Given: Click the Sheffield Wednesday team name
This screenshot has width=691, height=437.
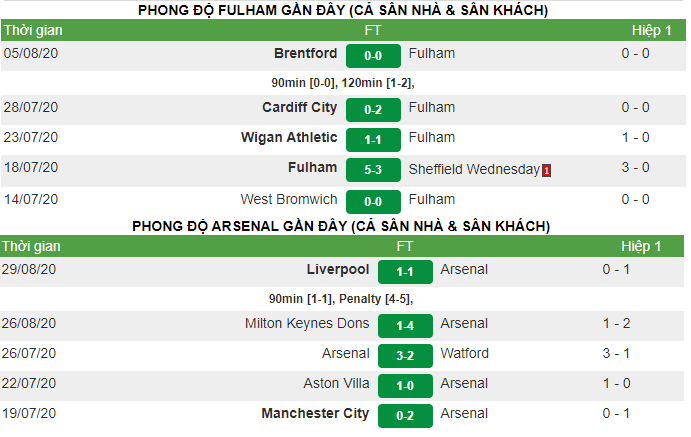Looking at the screenshot, I should (x=474, y=169).
